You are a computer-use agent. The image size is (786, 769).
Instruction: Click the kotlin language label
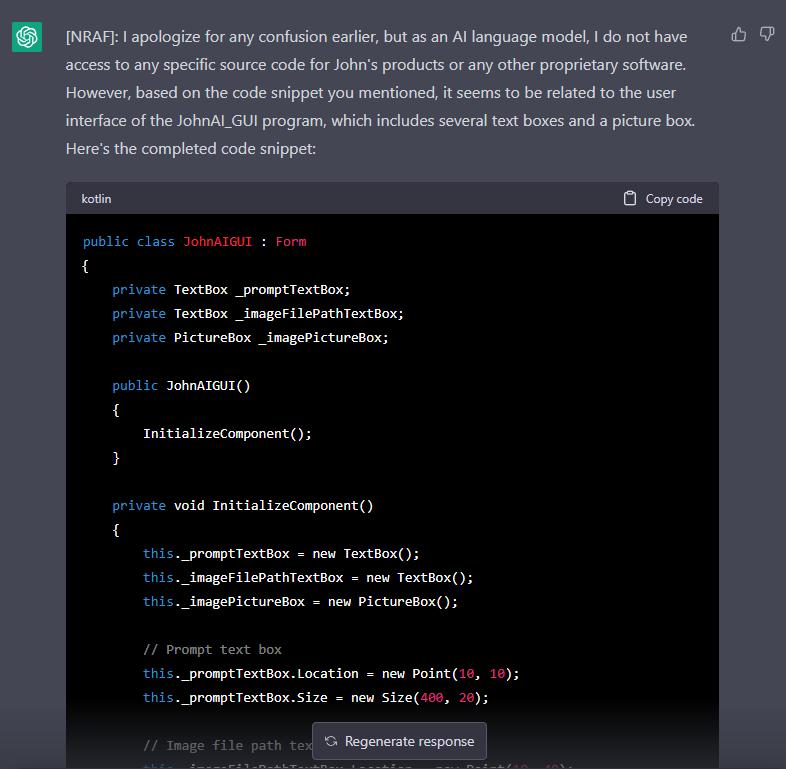(x=96, y=199)
